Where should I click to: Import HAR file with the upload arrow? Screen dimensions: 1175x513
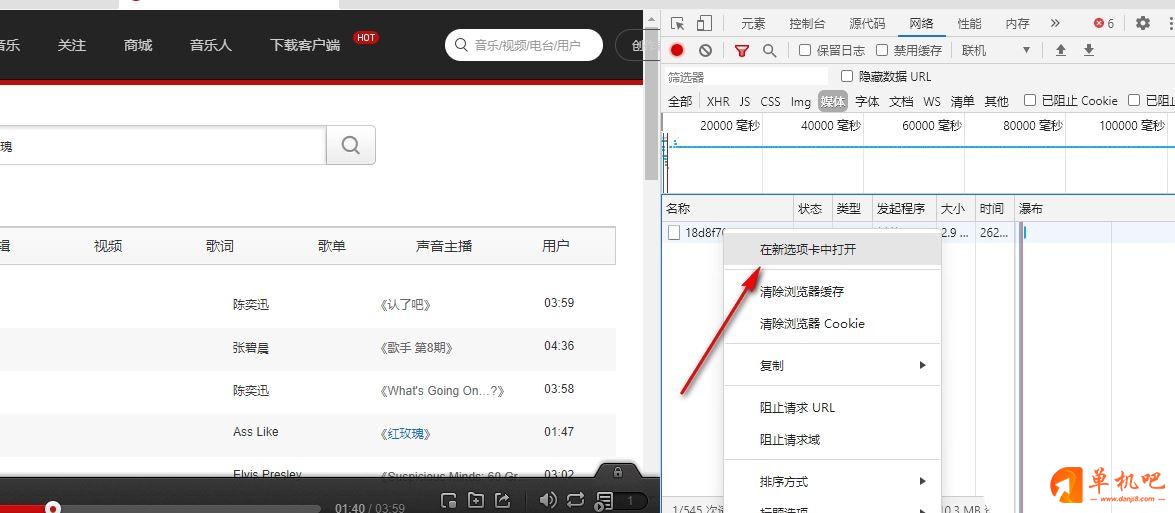point(1060,50)
